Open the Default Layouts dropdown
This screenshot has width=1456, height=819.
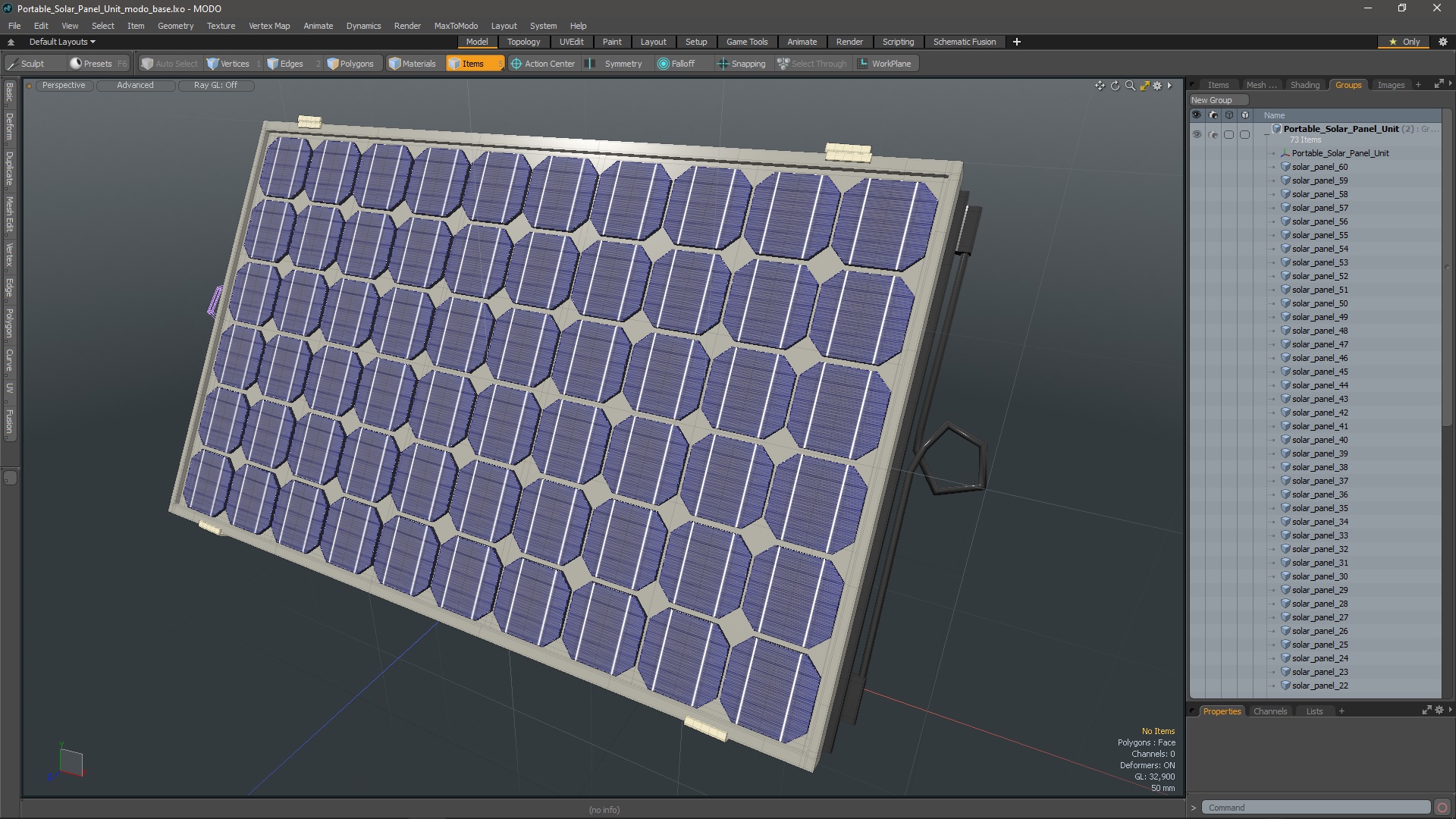(62, 42)
